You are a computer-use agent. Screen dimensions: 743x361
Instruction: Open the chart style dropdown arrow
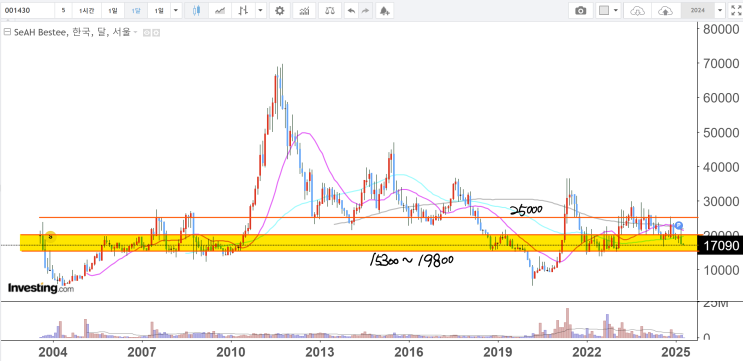pos(260,10)
